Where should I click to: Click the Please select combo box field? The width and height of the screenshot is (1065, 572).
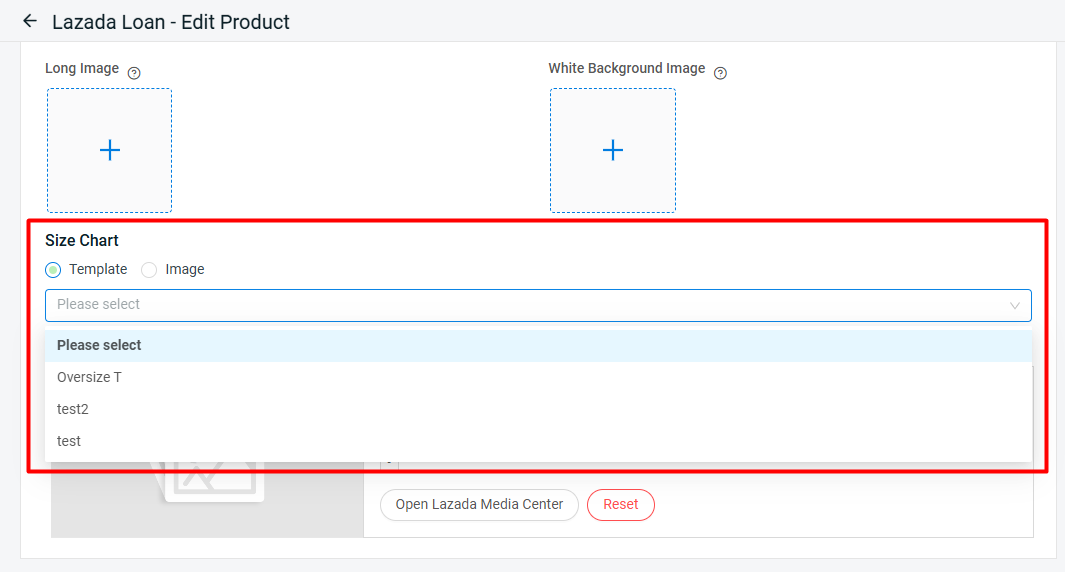[x=538, y=305]
